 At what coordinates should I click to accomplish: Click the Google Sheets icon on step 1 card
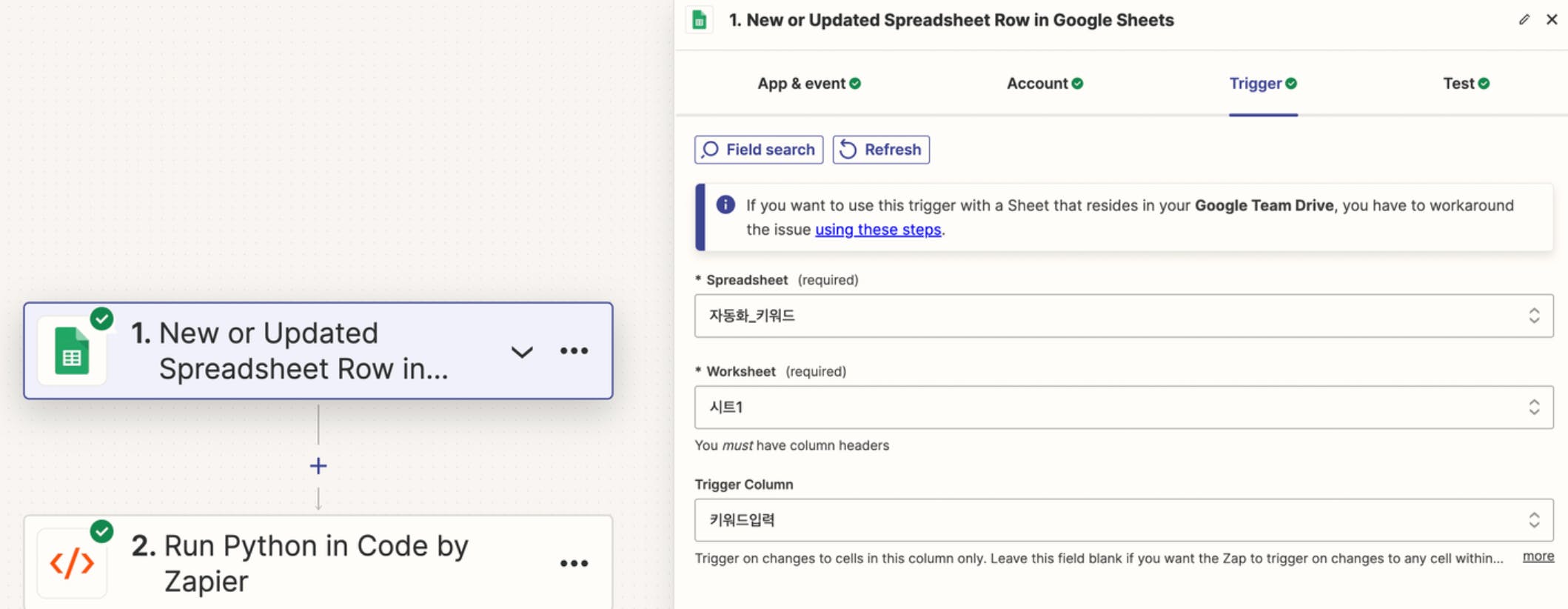72,350
